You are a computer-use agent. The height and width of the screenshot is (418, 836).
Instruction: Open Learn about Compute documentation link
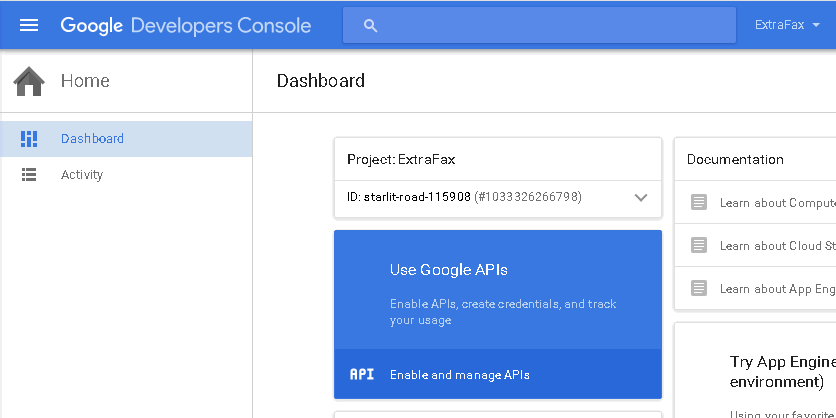click(777, 203)
